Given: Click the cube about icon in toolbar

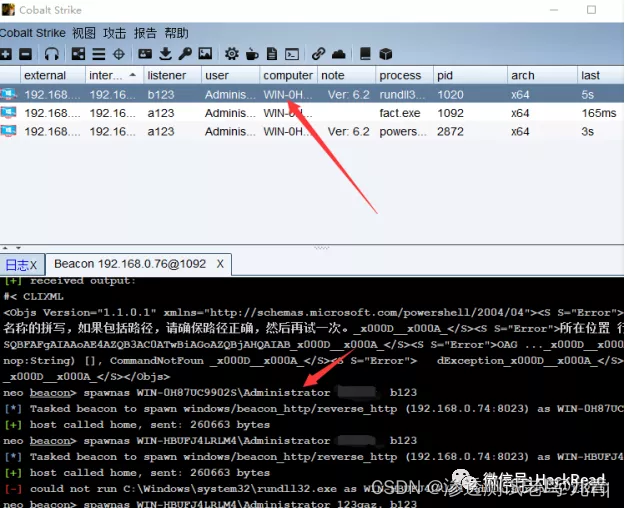Looking at the screenshot, I should click(x=385, y=53).
